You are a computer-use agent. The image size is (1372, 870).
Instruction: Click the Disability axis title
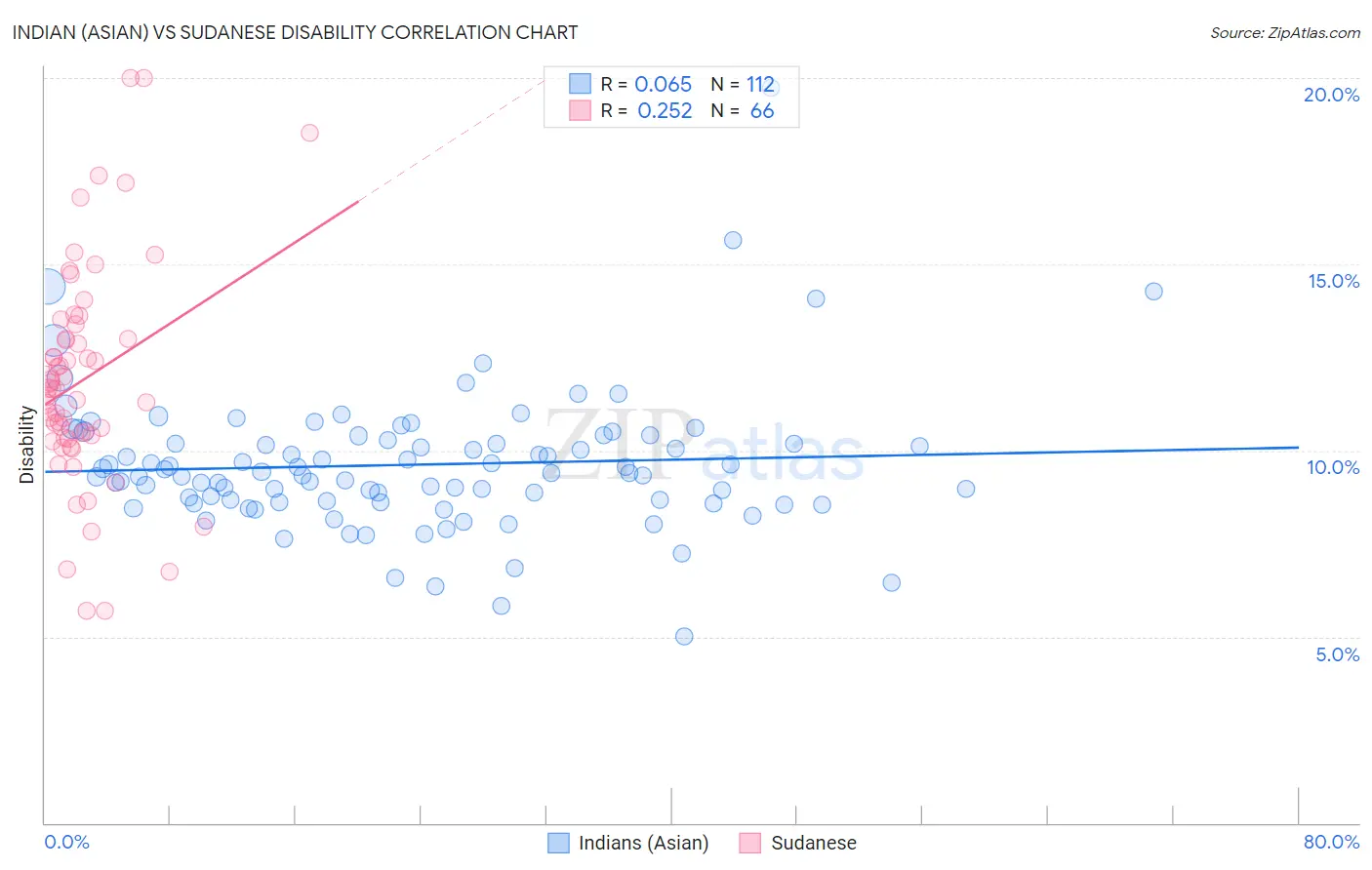26,445
